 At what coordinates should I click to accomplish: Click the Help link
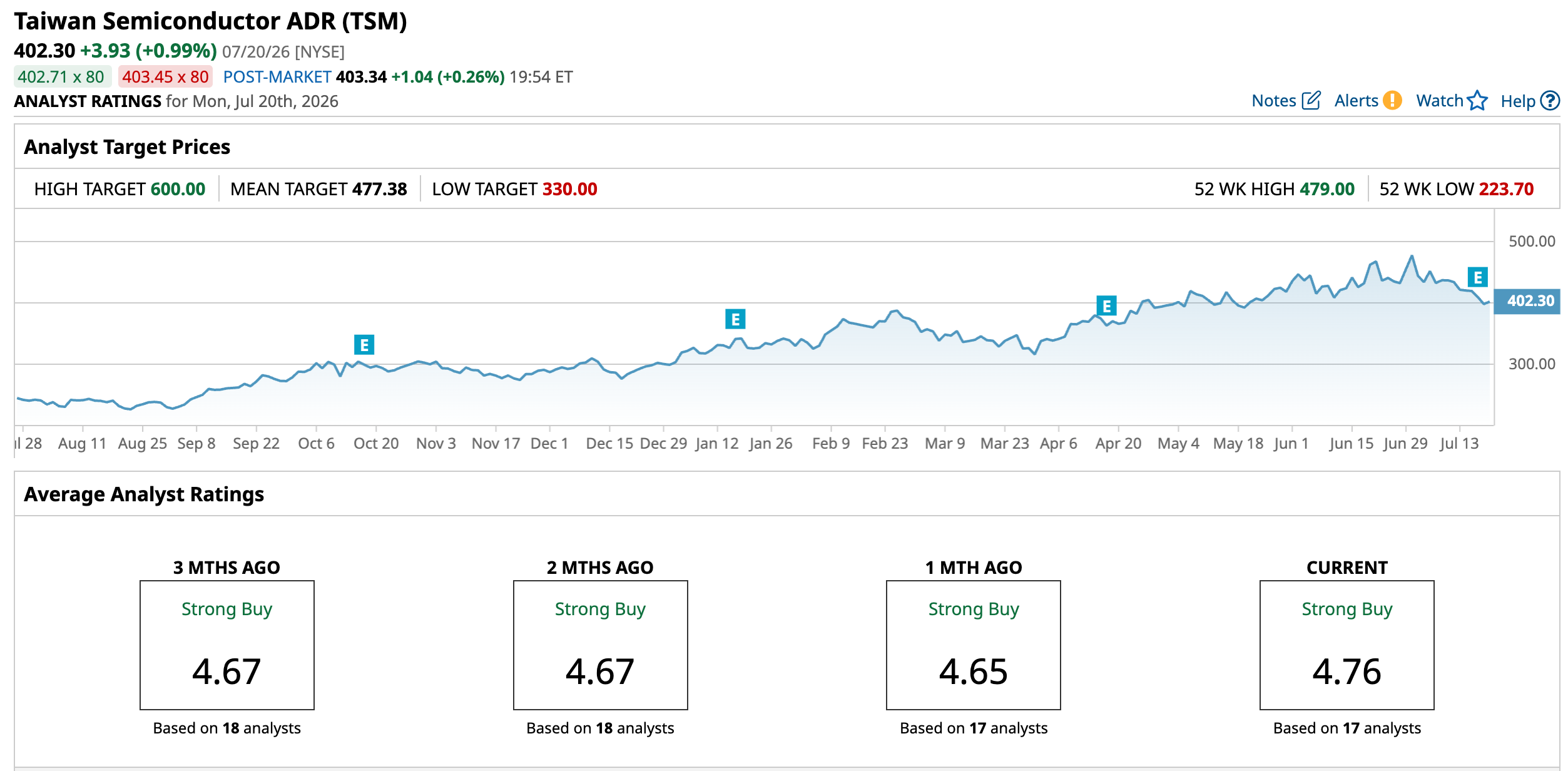pos(1518,101)
